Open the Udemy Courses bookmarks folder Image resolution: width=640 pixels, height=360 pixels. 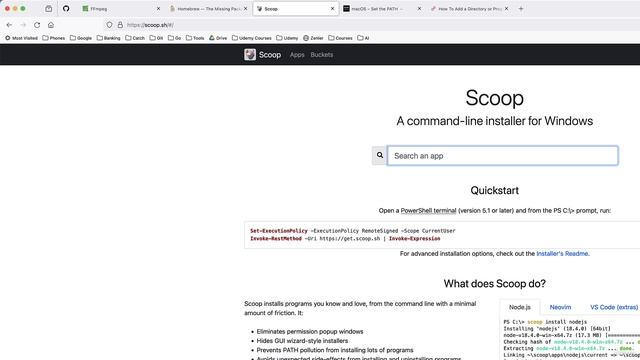[x=252, y=38]
